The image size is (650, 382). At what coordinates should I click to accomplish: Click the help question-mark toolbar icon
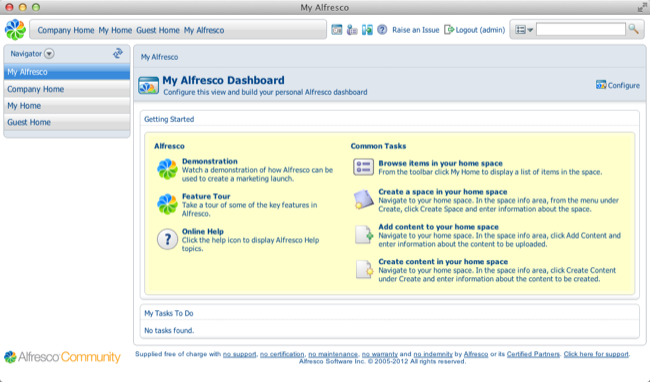(382, 30)
